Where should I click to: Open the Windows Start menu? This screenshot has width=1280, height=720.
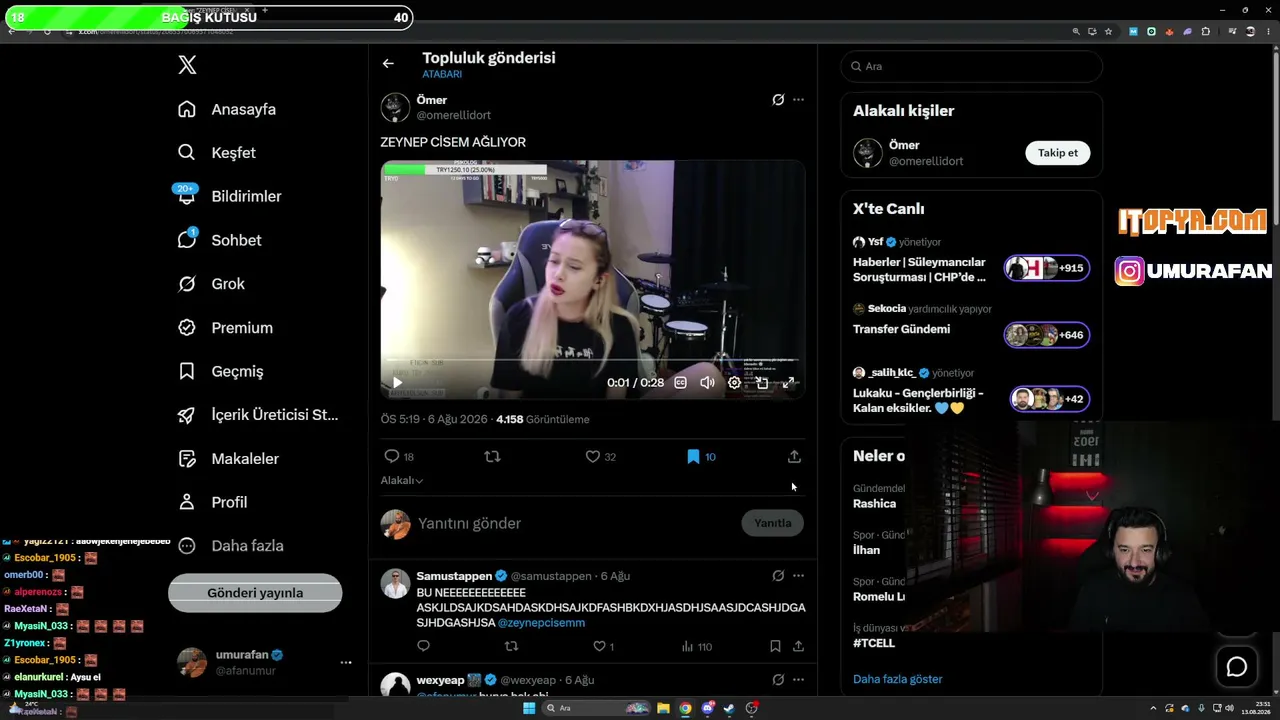click(529, 708)
